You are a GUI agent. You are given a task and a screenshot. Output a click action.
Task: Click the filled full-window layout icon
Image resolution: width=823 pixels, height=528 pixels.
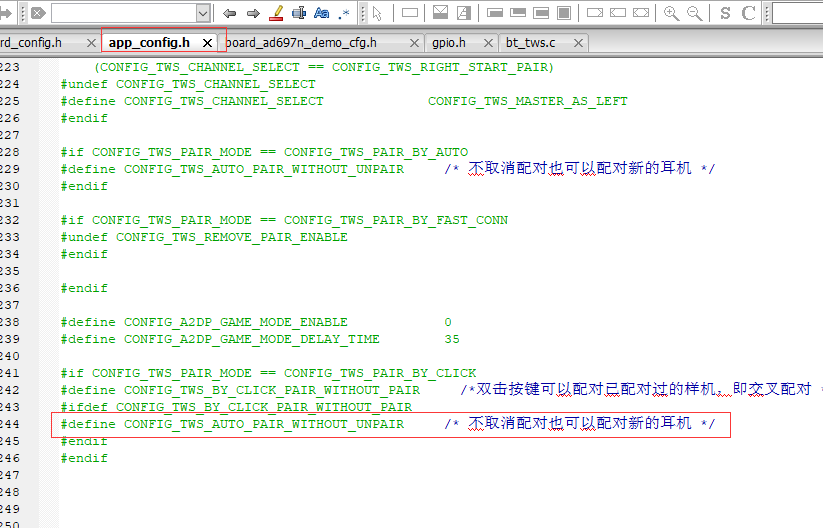click(564, 13)
